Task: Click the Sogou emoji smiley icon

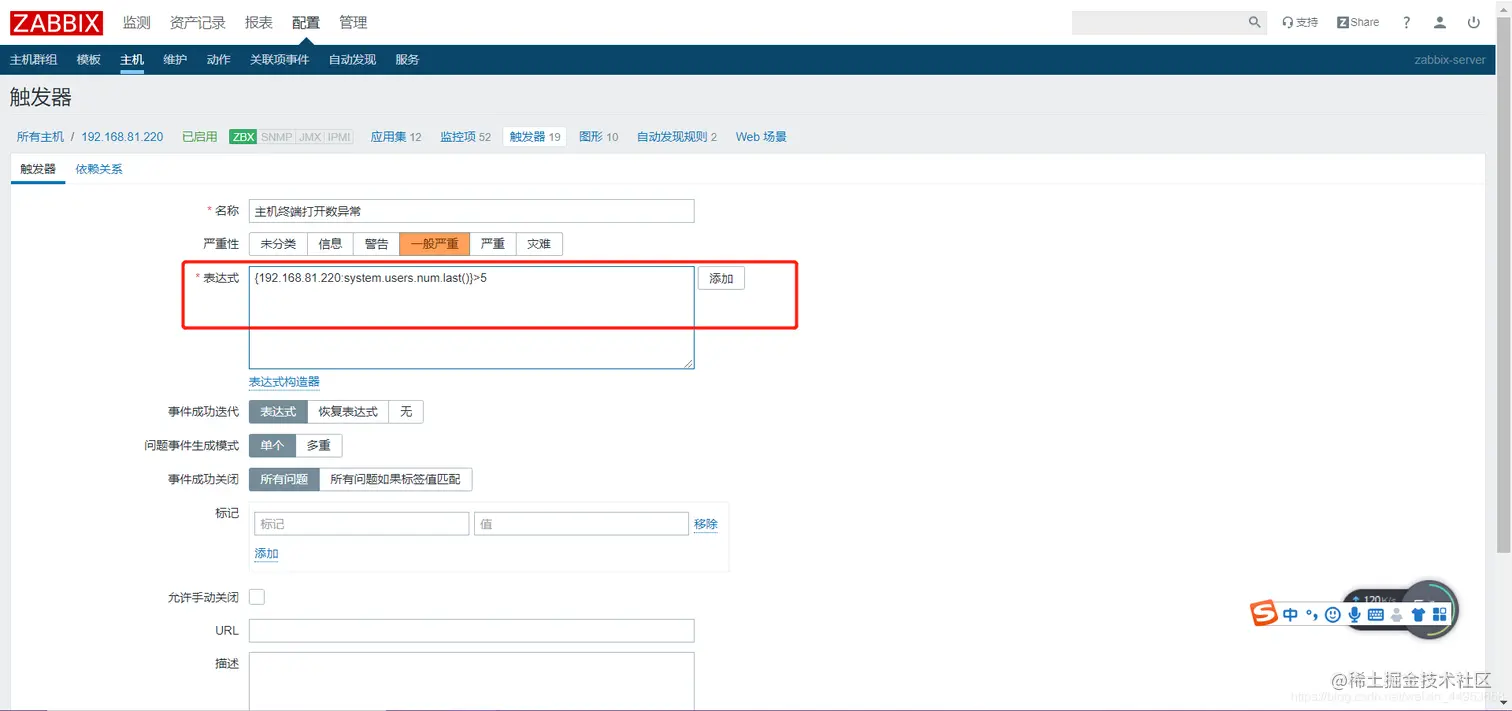Action: point(1333,615)
